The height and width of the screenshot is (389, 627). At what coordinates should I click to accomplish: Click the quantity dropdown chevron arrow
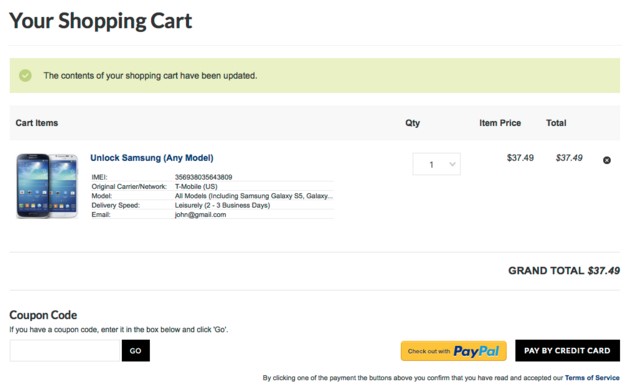[x=452, y=164]
